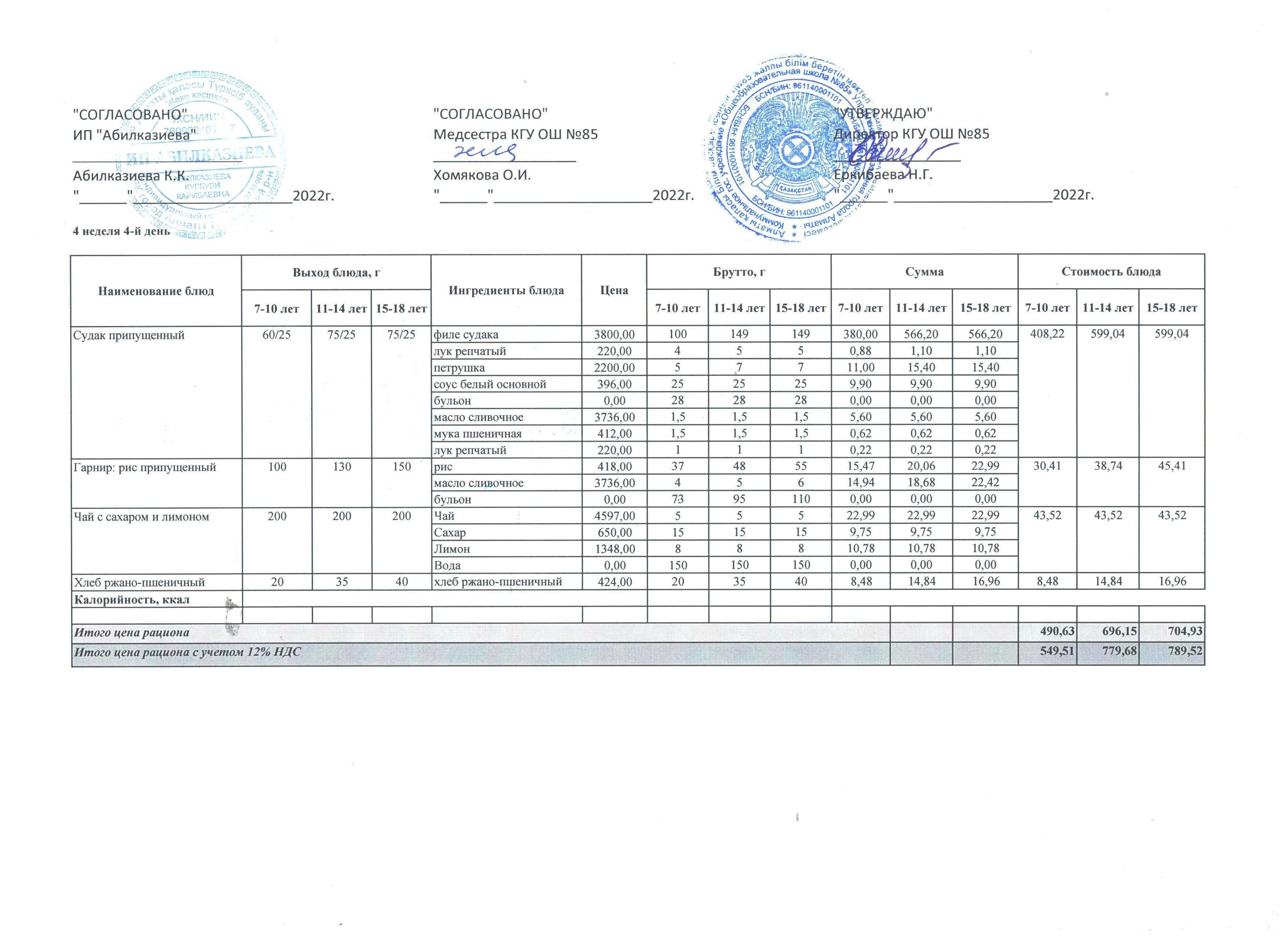Screen dimensions: 1288x936
Task: Select 'Гарнир: рис припущенный' cell
Action: (145, 467)
